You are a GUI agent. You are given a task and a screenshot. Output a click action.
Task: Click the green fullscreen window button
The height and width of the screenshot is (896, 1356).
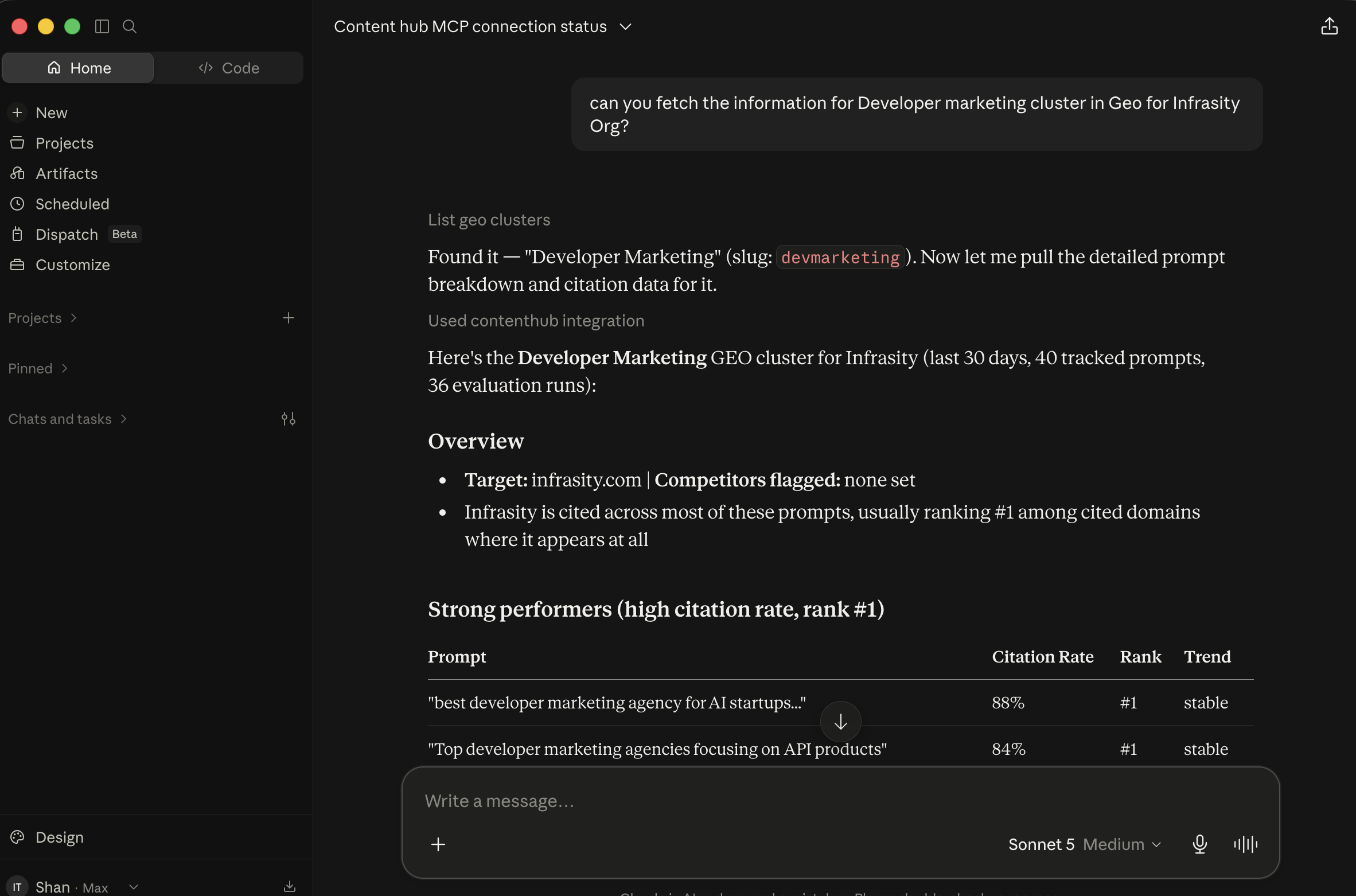[x=72, y=26]
